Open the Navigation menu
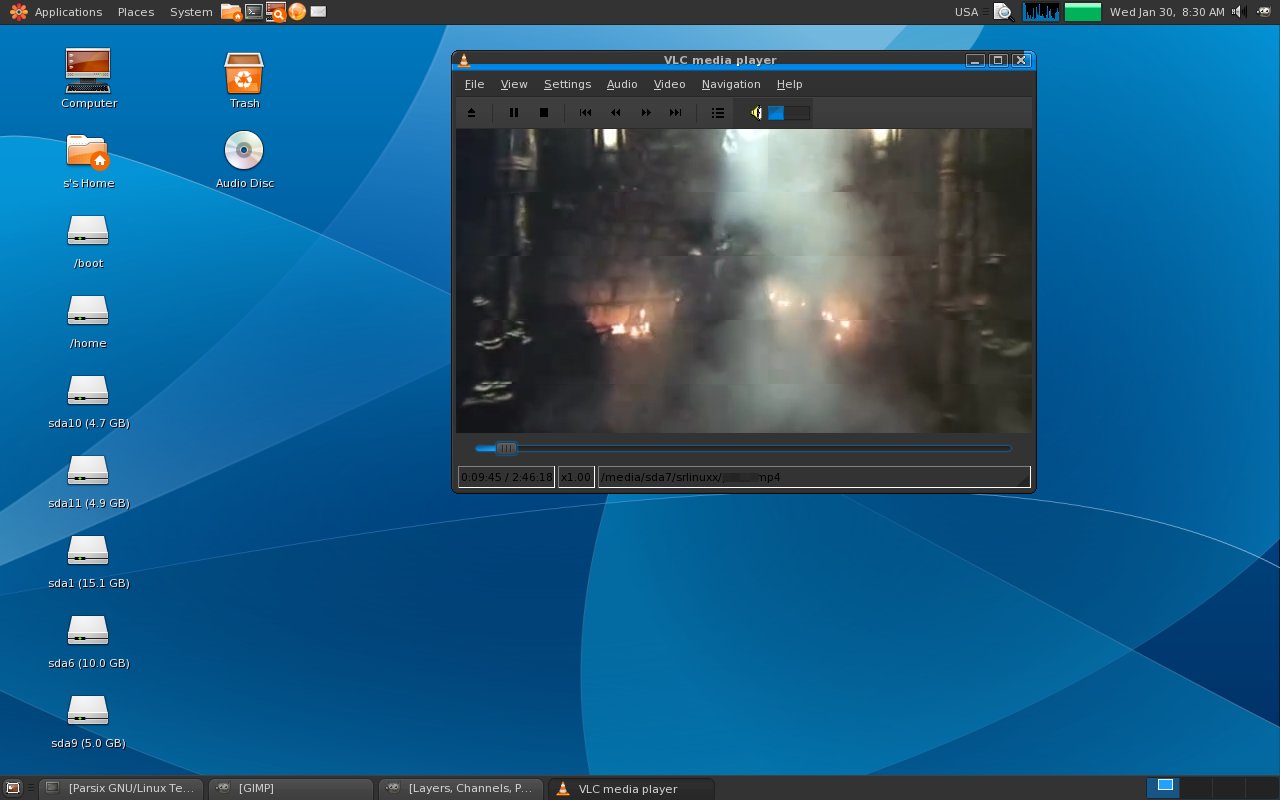Image resolution: width=1280 pixels, height=800 pixels. tap(731, 84)
